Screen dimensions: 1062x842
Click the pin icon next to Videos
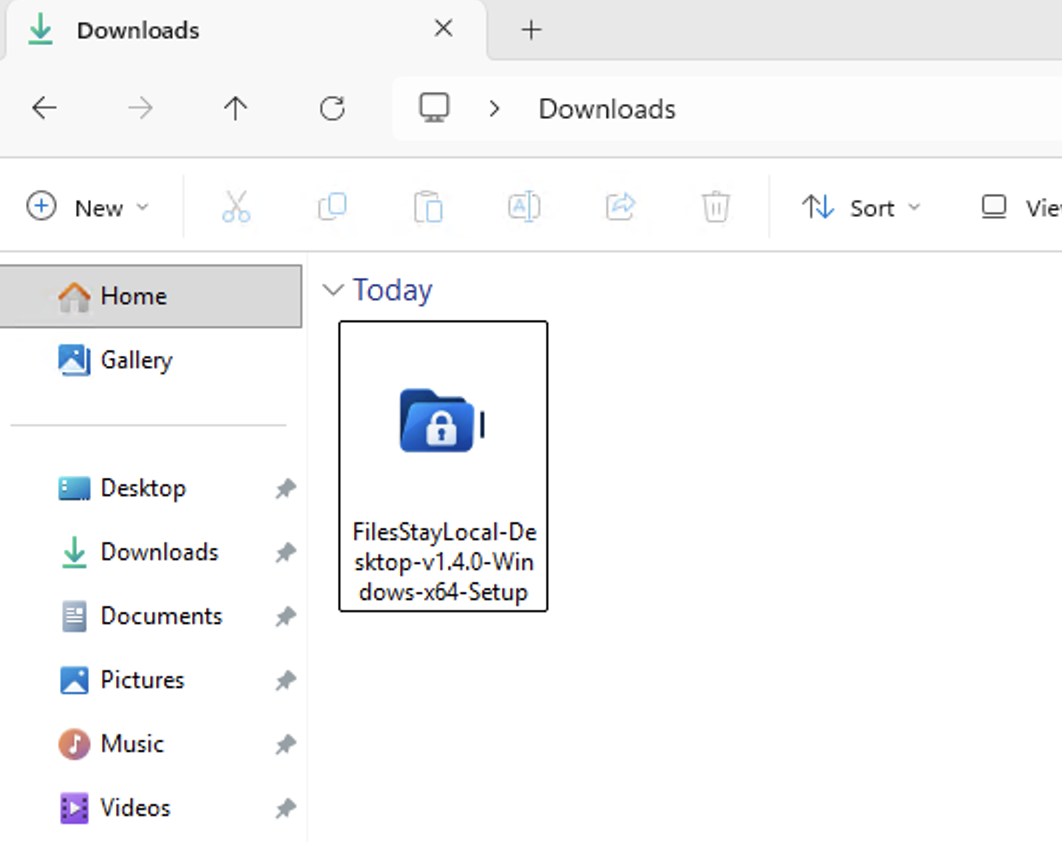coord(286,808)
